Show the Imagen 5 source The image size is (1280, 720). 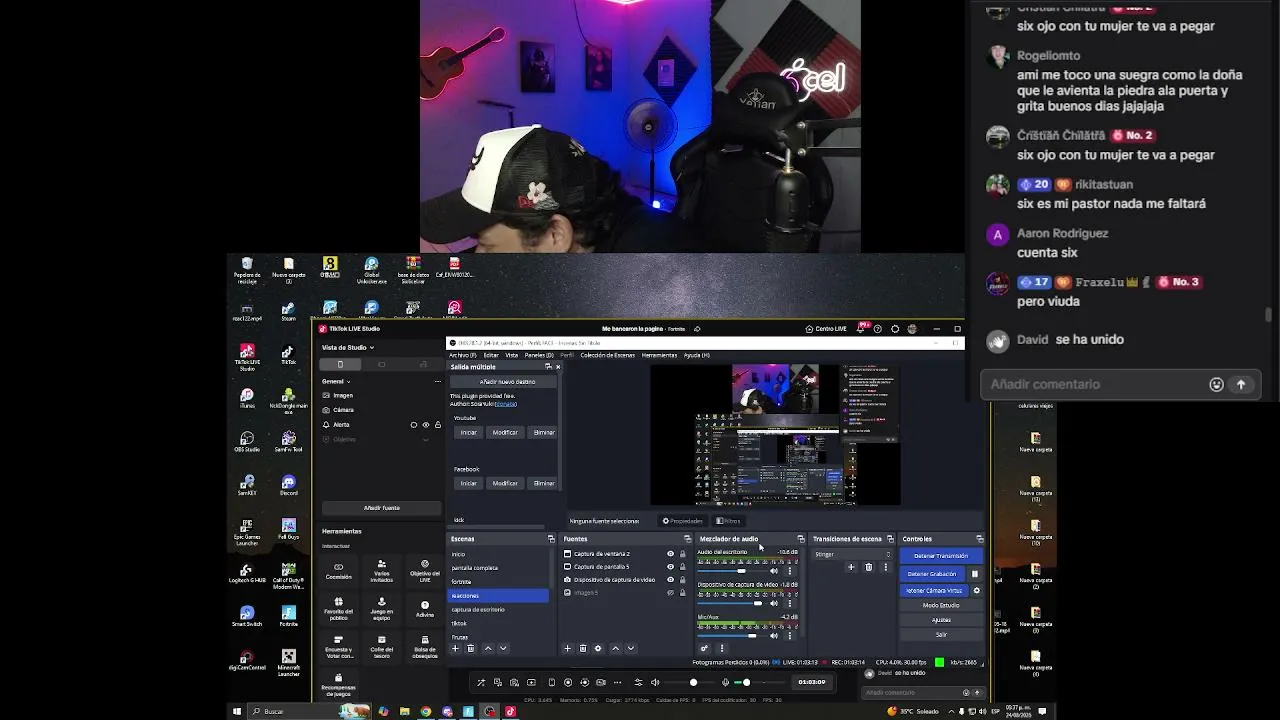click(x=670, y=592)
